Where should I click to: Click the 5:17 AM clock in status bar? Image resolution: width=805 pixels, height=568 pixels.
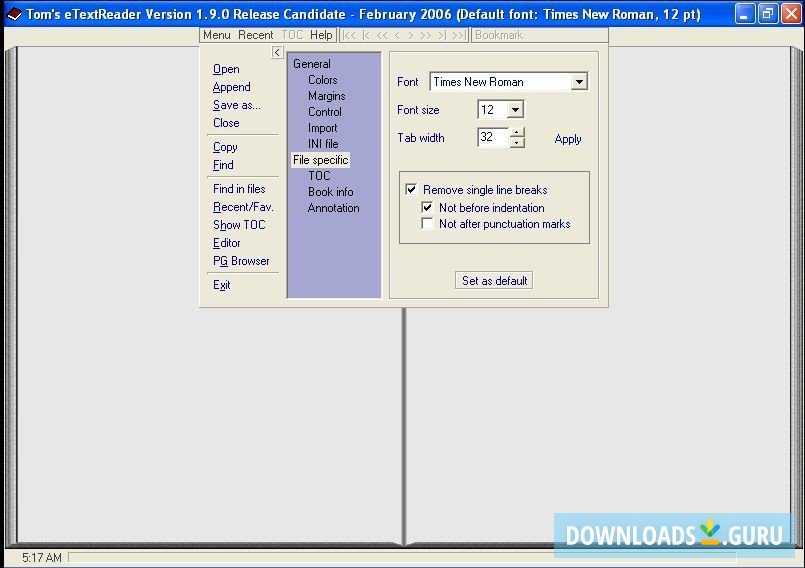(42, 557)
